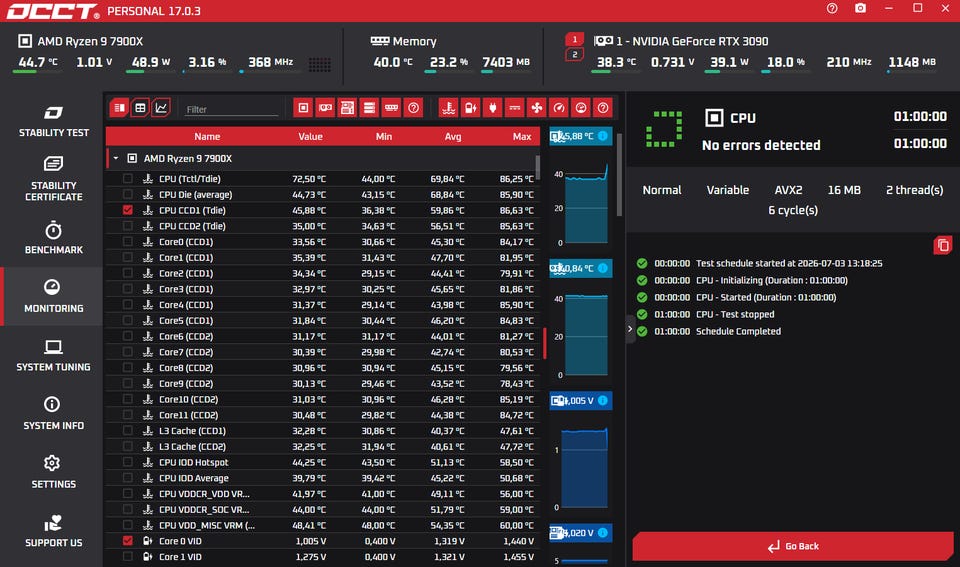The height and width of the screenshot is (567, 960).
Task: Open the Monitoring section
Action: pos(53,296)
